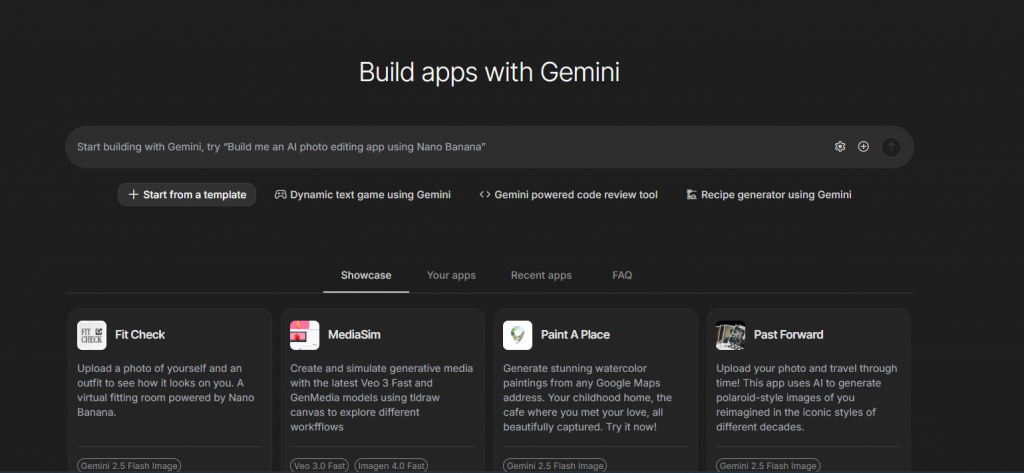Click the Paint A Place app icon
The height and width of the screenshot is (473, 1024).
pyautogui.click(x=517, y=335)
